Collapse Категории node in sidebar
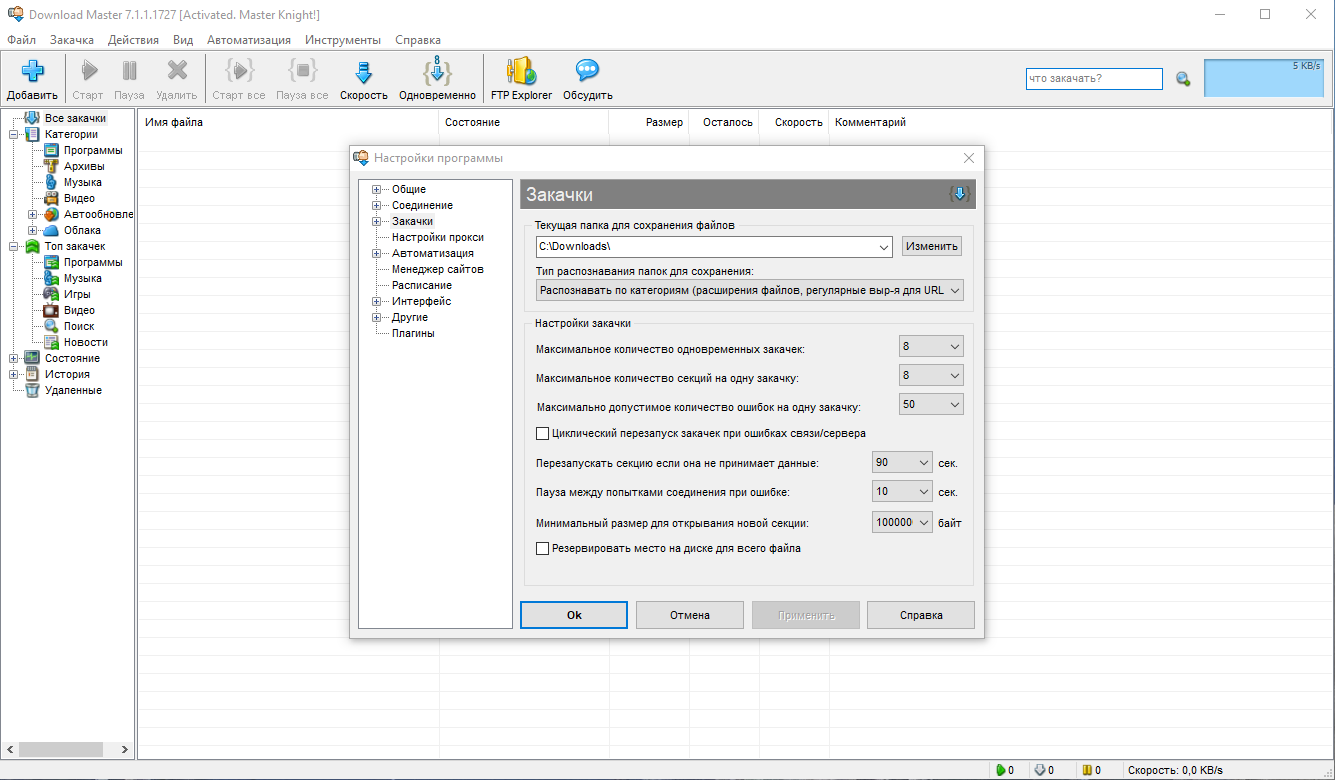The height and width of the screenshot is (780, 1335). point(13,134)
